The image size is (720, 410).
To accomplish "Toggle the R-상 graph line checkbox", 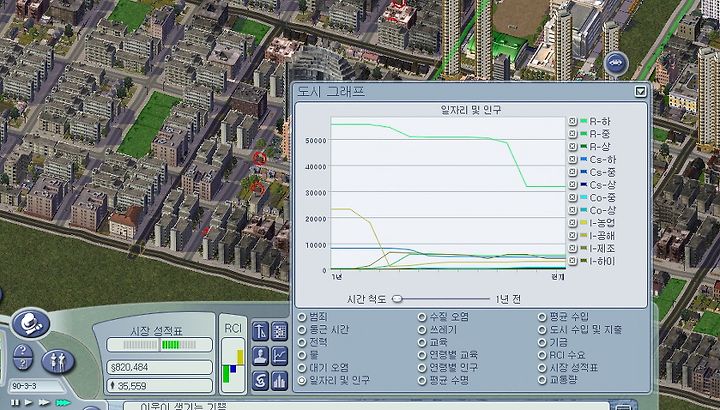I will point(573,146).
